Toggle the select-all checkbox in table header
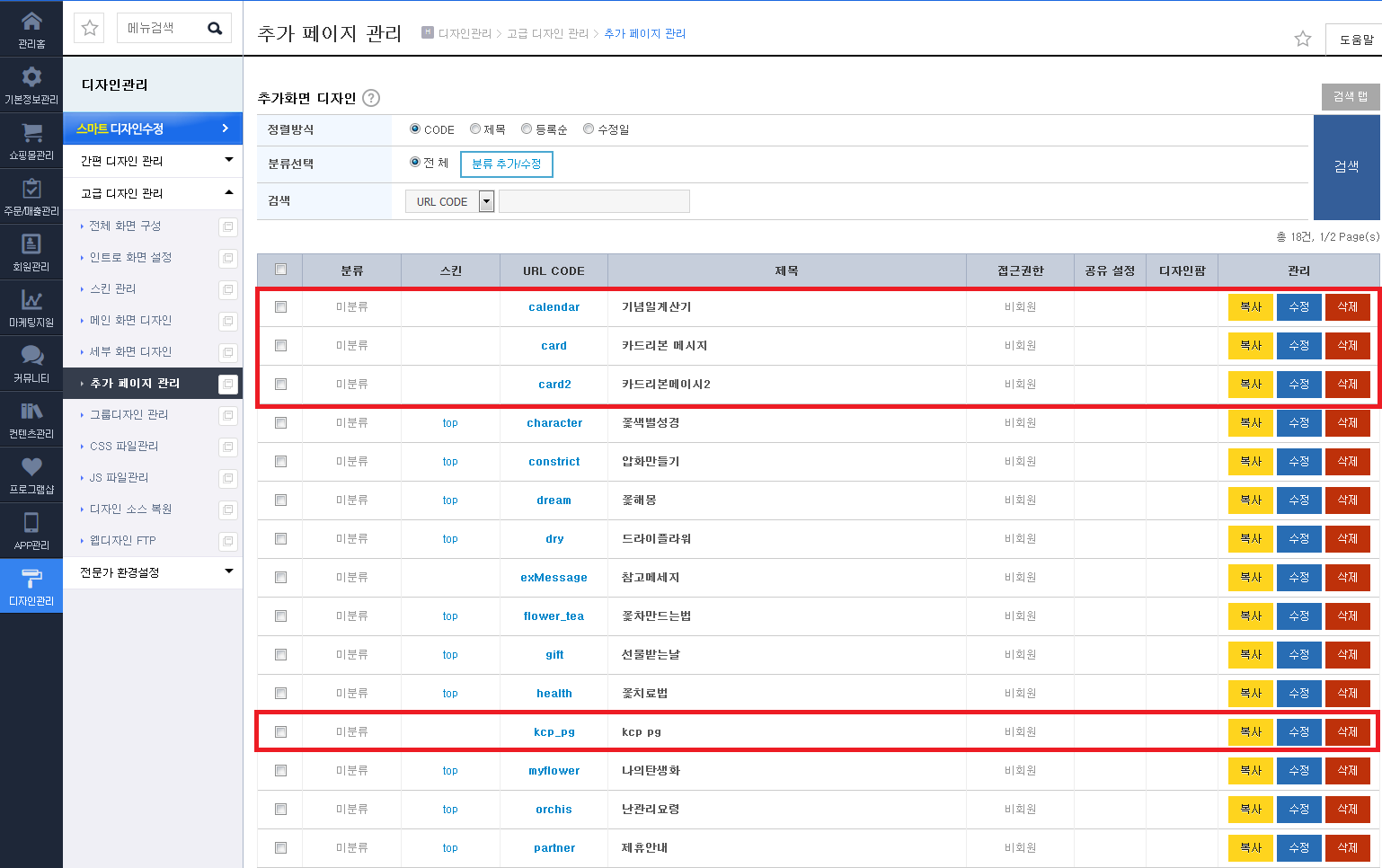Image resolution: width=1382 pixels, height=868 pixels. tap(280, 269)
